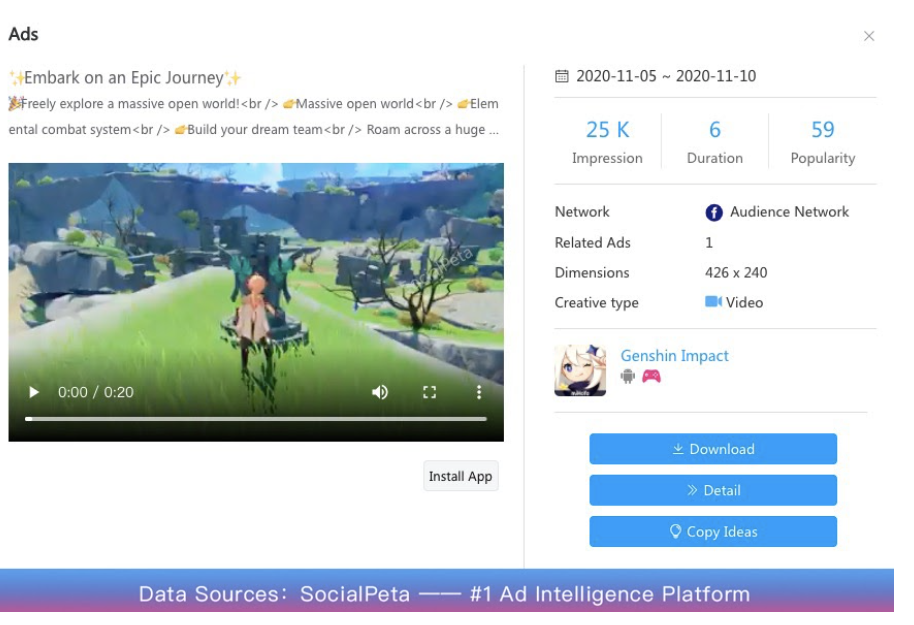
Task: Click the Facebook Audience Network icon
Action: [714, 213]
